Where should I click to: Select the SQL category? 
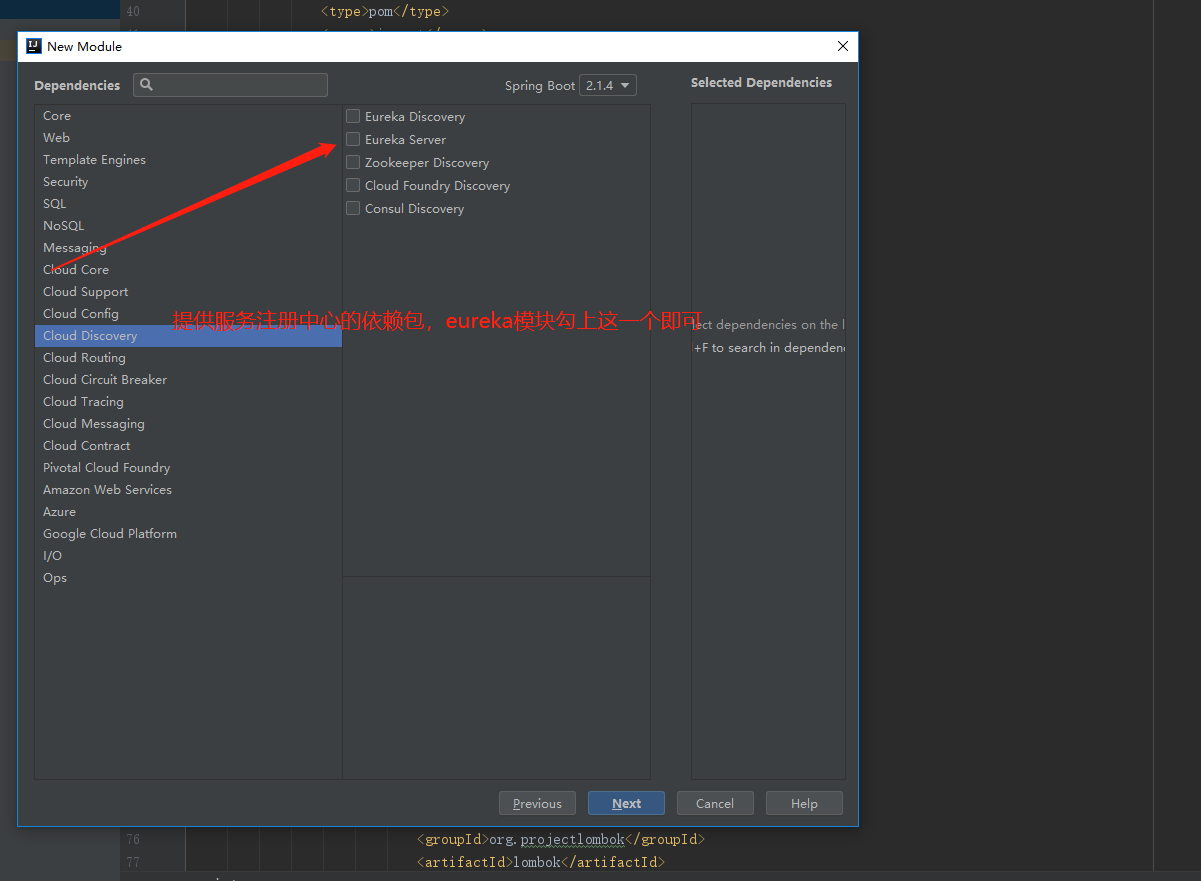(188, 204)
